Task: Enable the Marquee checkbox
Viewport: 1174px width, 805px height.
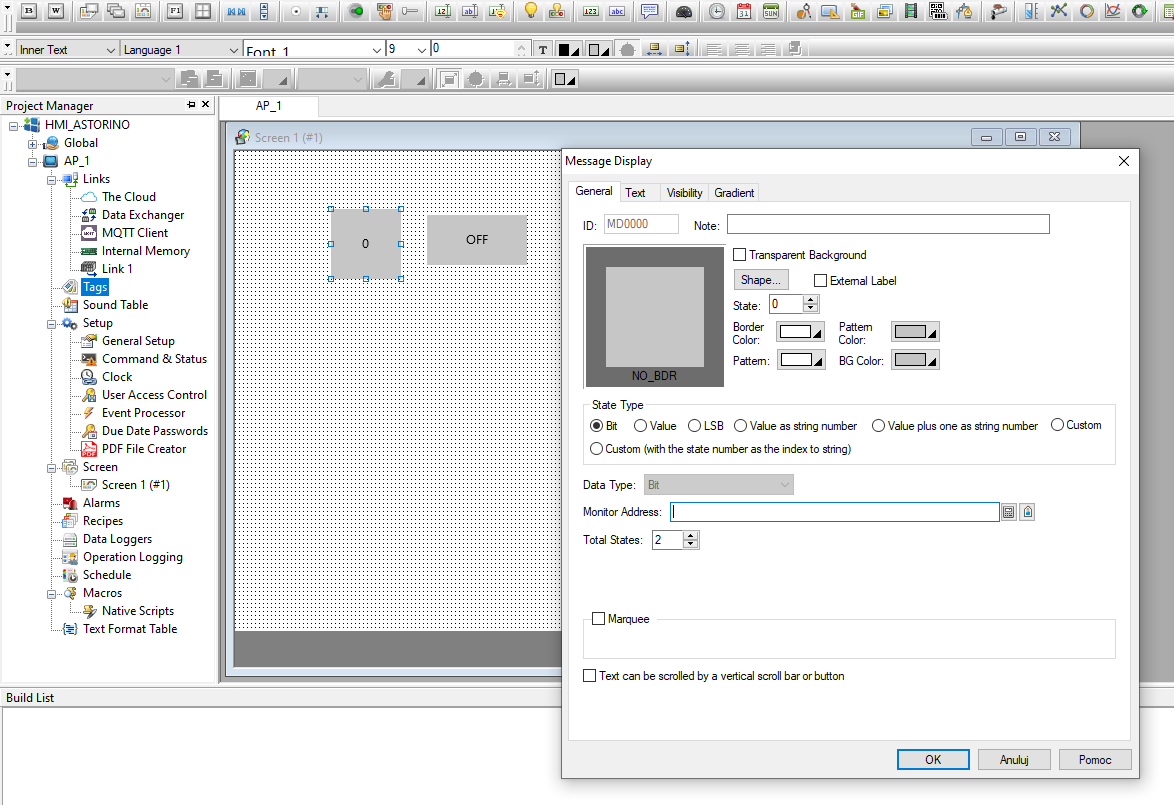Action: coord(598,619)
